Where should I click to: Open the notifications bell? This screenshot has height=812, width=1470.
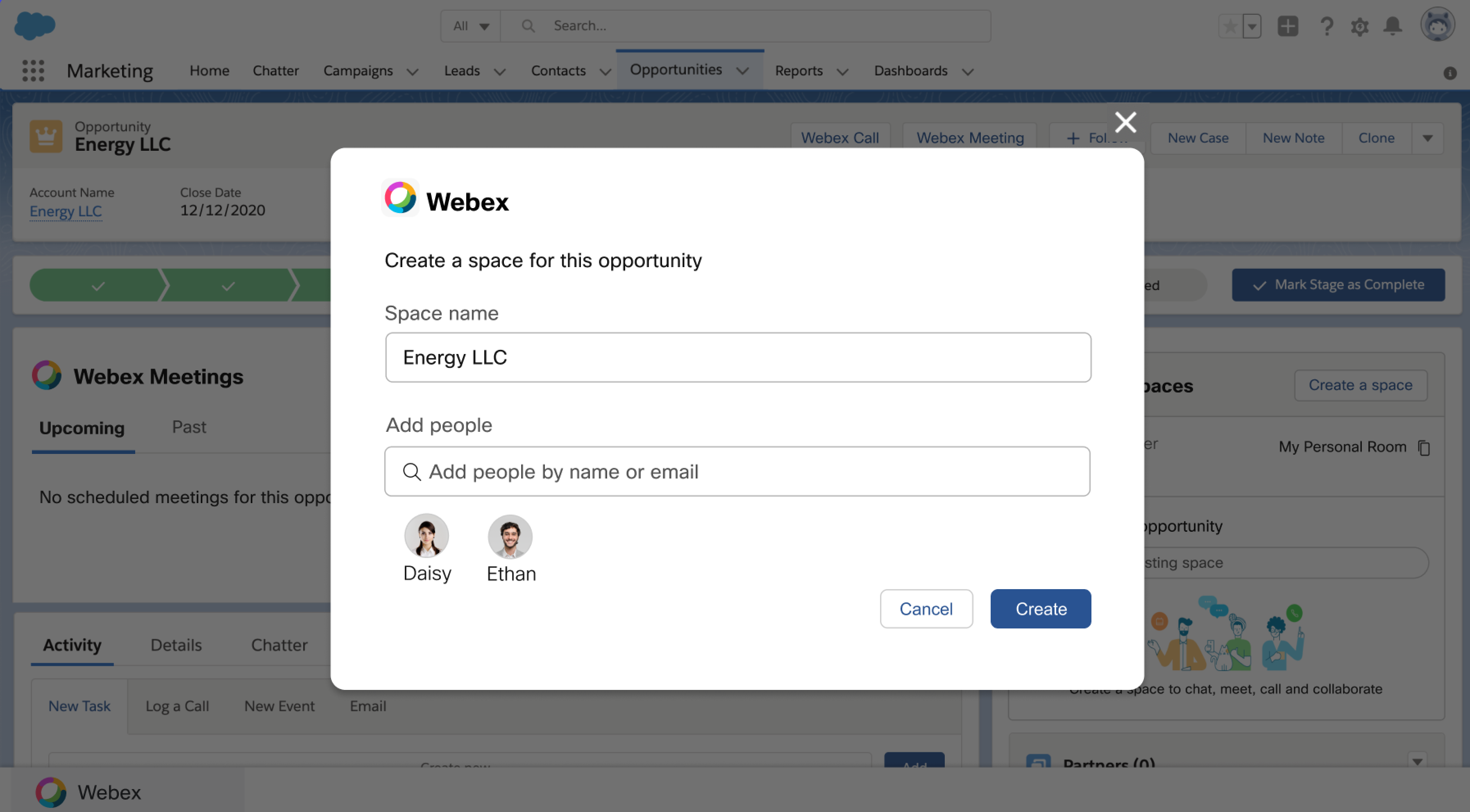coord(1393,26)
